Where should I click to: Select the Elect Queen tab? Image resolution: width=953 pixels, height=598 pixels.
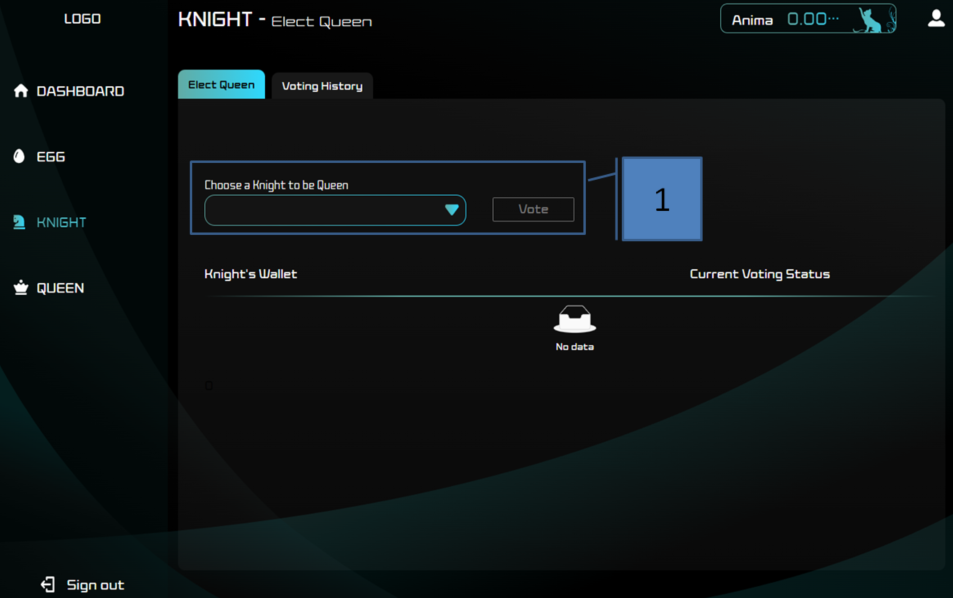point(221,84)
